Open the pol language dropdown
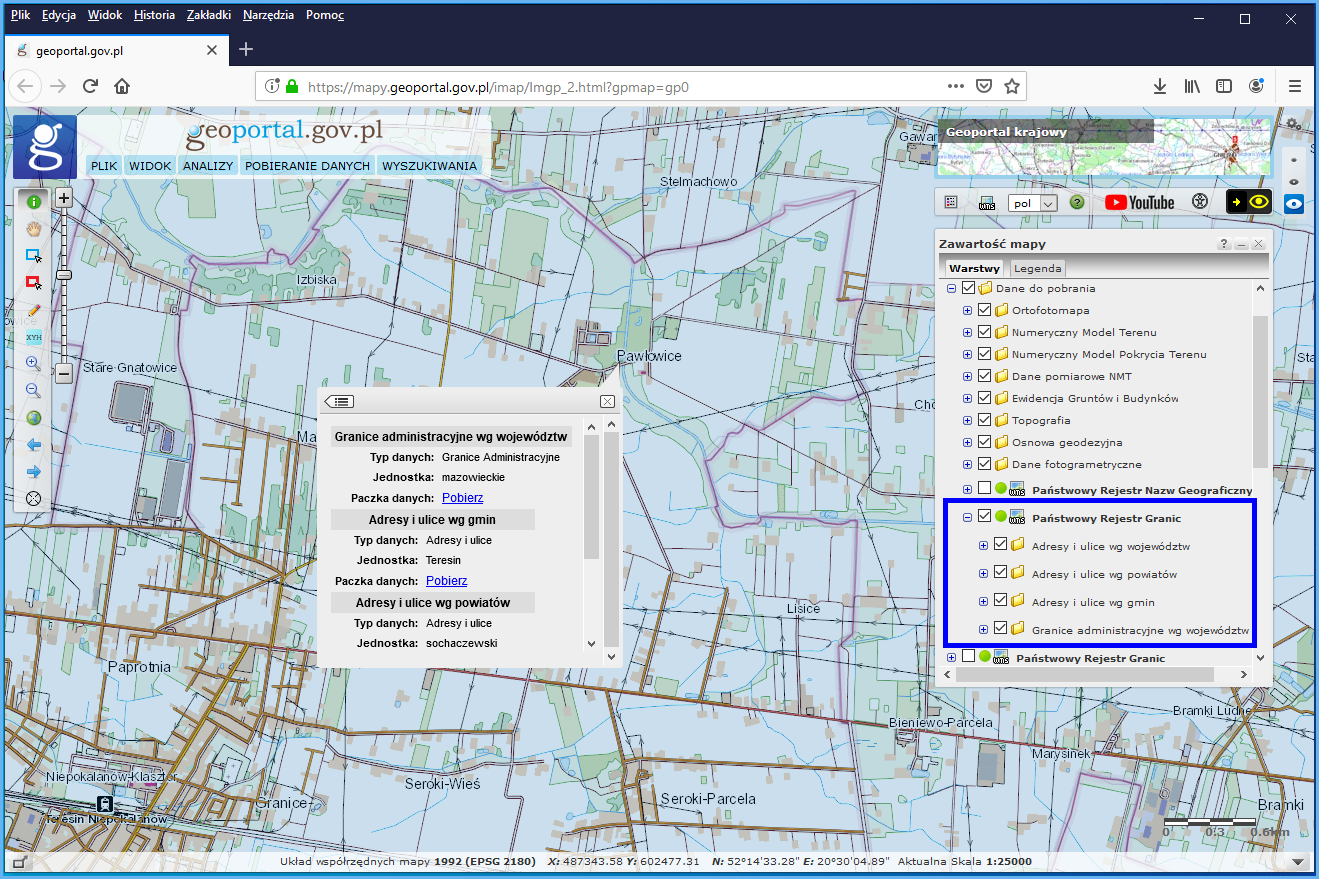This screenshot has height=879, width=1319. 1033,203
